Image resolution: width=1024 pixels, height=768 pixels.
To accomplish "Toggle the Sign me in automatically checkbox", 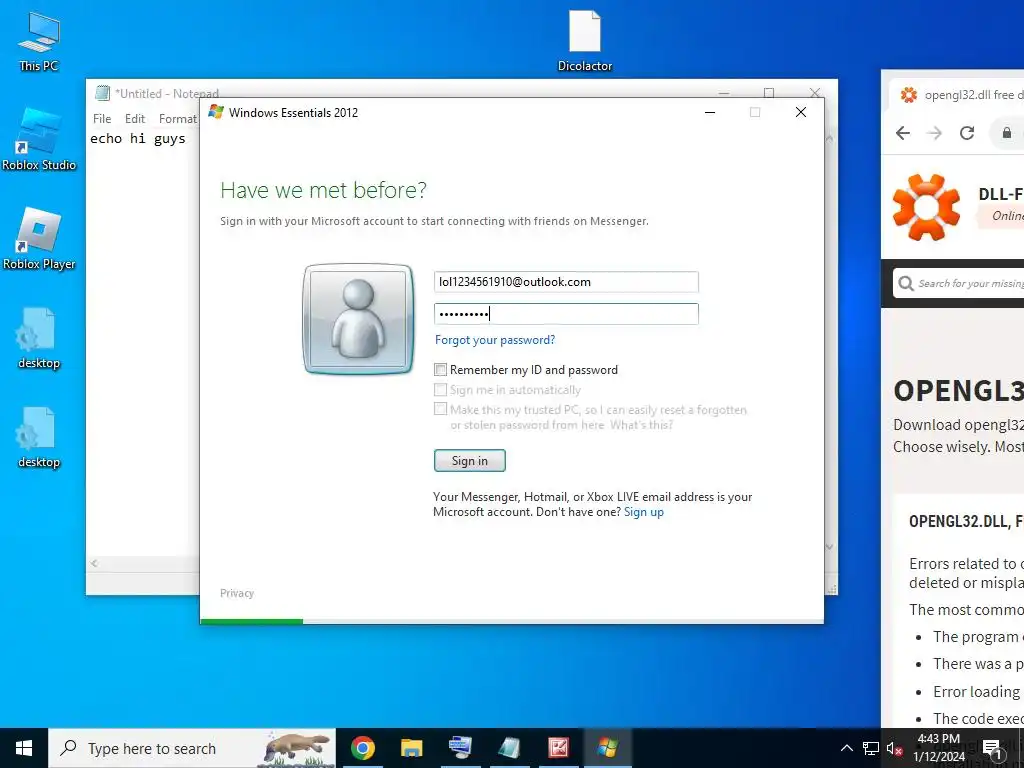I will pyautogui.click(x=441, y=390).
